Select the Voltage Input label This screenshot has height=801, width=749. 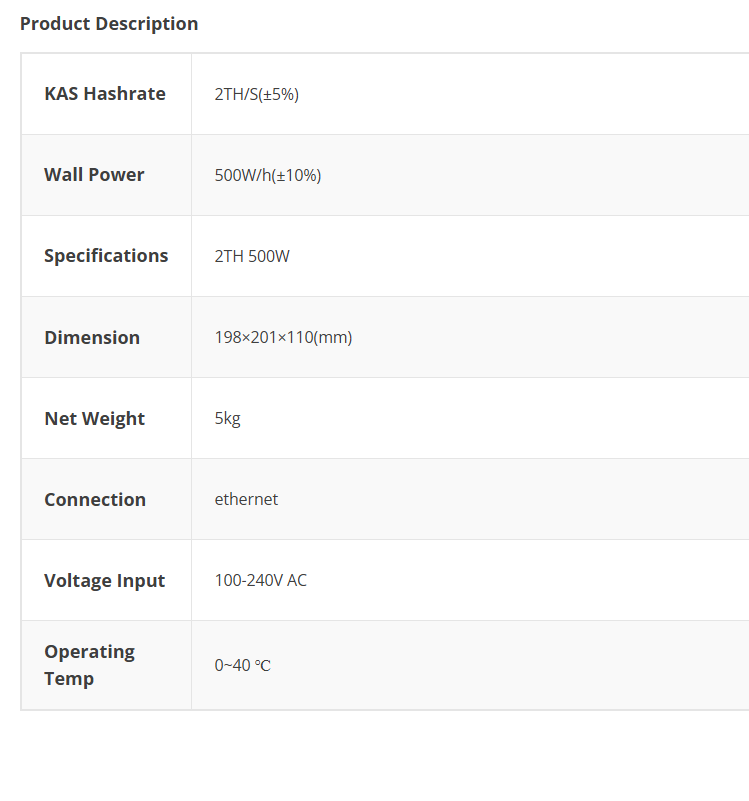104,581
